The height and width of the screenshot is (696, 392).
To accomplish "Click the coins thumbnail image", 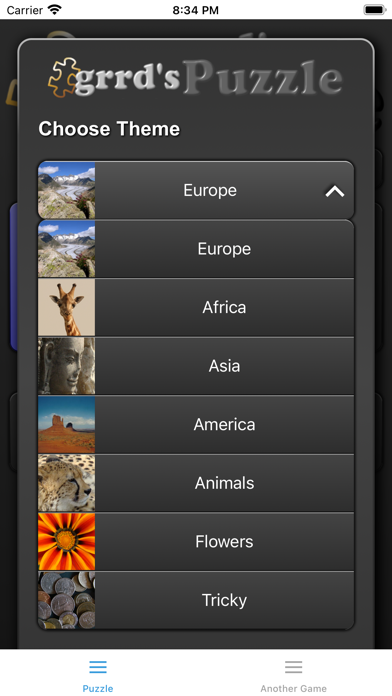I will click(67, 600).
